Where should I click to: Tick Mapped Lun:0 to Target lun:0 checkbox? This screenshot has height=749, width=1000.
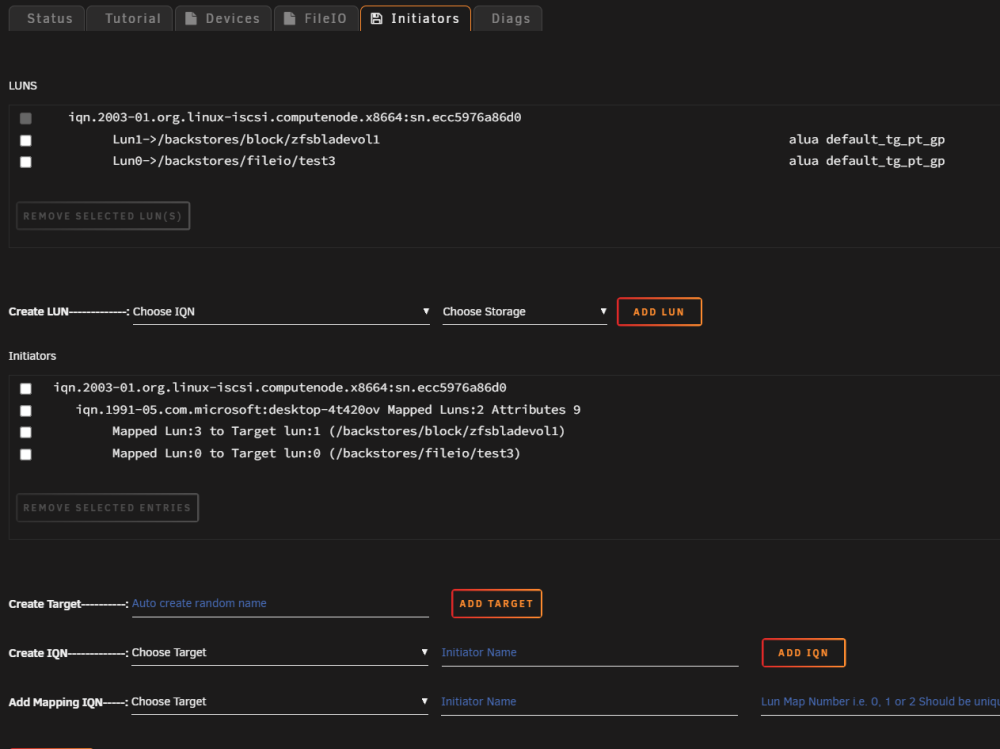(x=26, y=454)
